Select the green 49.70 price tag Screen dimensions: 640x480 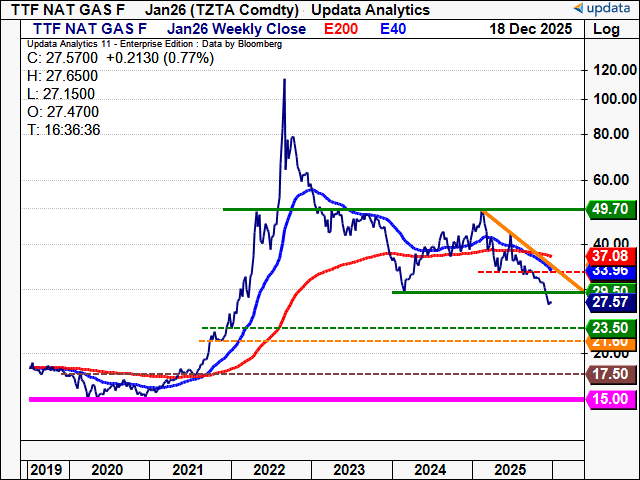(610, 210)
